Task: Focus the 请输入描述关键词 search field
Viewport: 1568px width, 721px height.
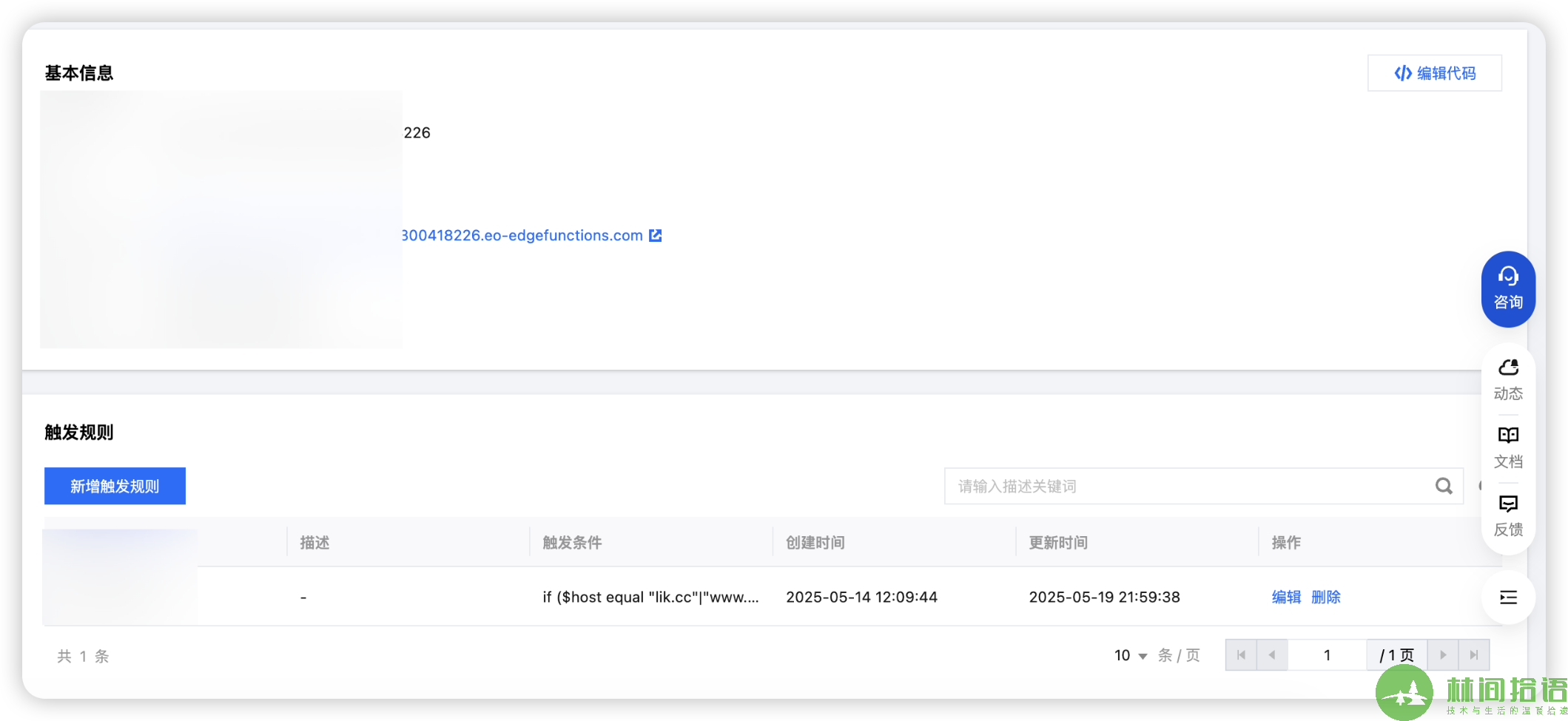Action: click(1204, 486)
